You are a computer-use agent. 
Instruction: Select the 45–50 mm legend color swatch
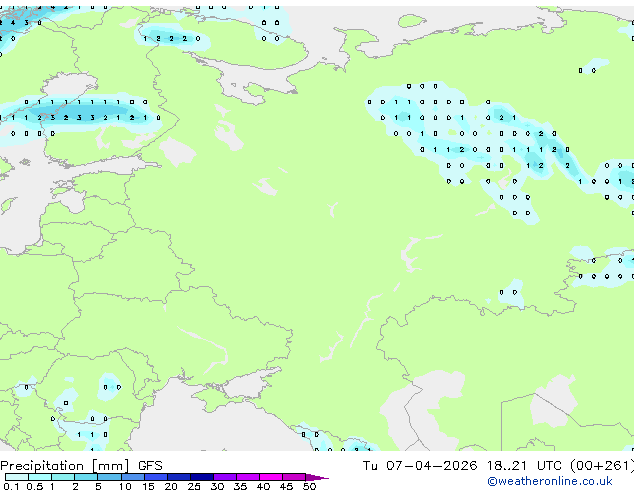click(294, 477)
